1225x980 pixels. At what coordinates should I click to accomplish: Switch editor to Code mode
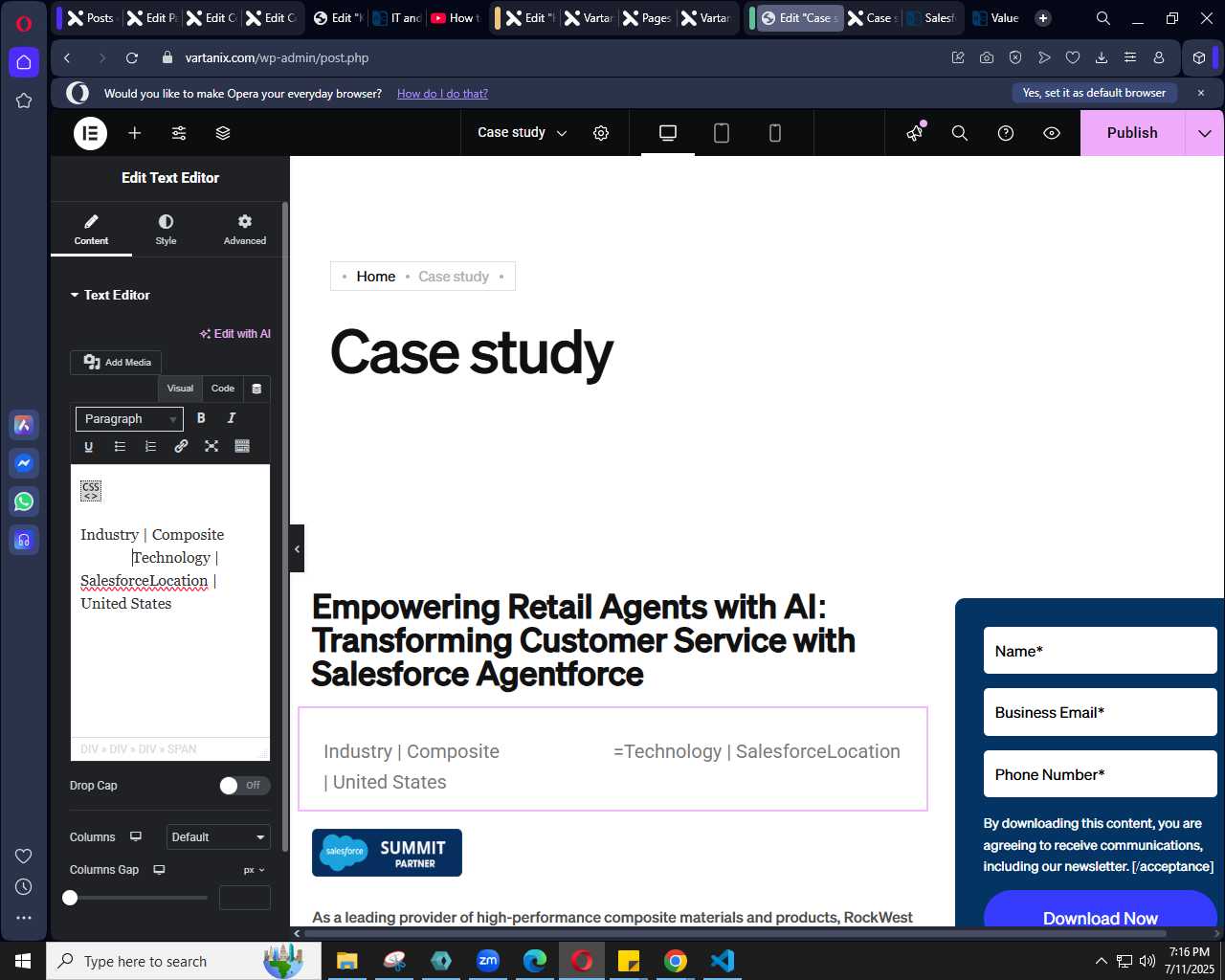[223, 389]
